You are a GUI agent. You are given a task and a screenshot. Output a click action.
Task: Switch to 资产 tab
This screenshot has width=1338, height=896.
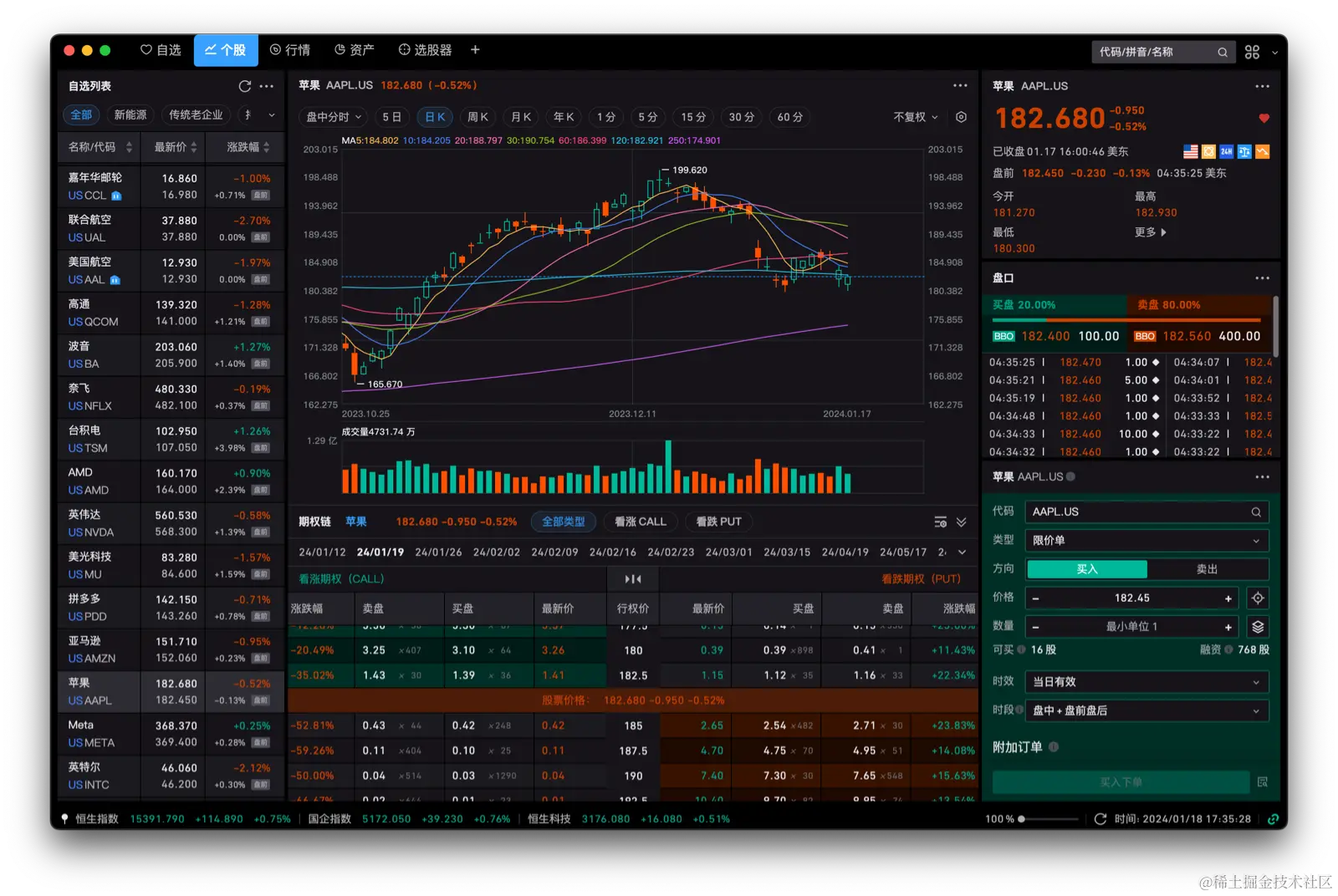(x=355, y=50)
